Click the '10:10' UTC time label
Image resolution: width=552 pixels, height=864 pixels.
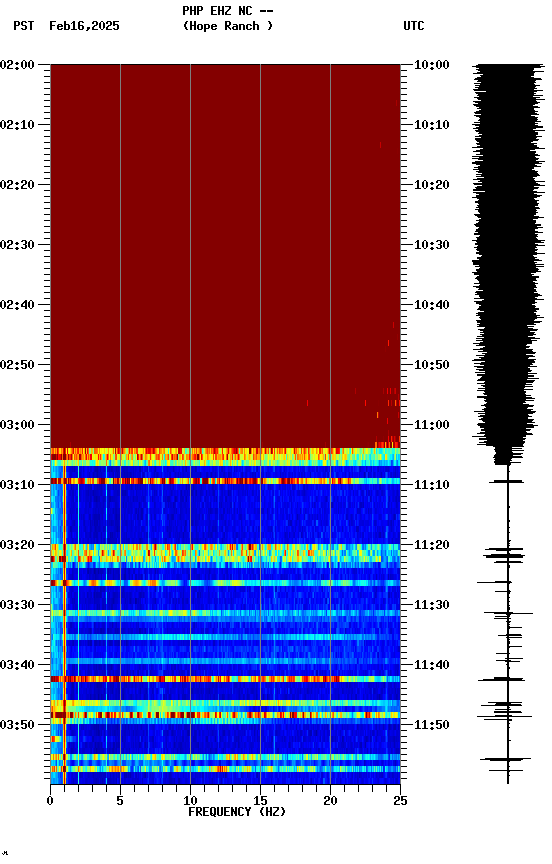(432, 125)
